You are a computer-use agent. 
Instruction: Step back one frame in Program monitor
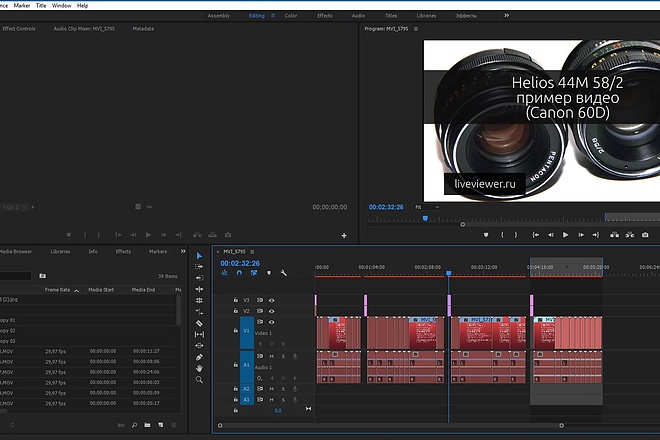coord(551,235)
